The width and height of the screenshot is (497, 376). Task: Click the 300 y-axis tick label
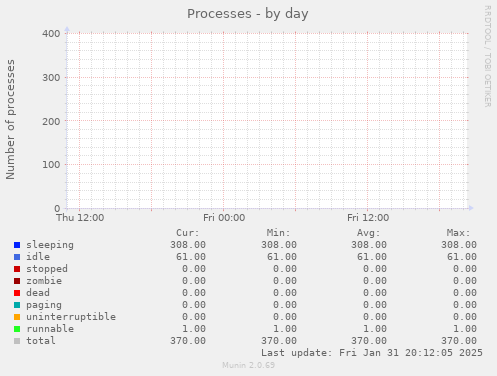51,78
